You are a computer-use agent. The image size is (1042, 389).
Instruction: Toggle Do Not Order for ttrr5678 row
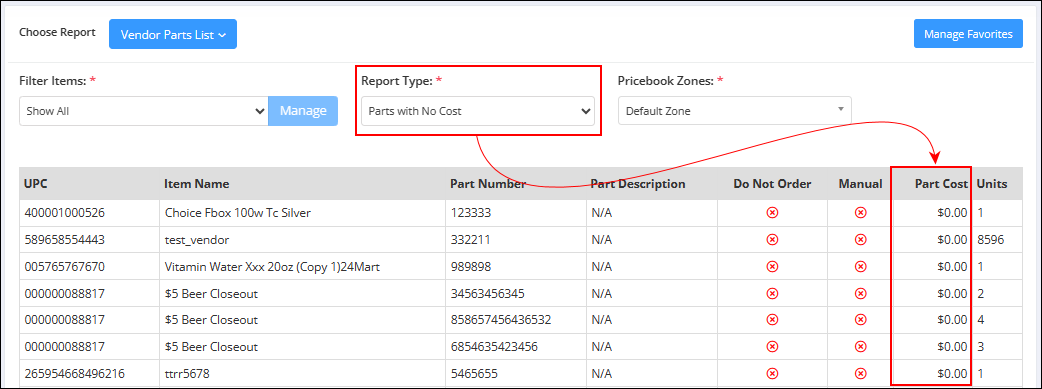coord(772,374)
